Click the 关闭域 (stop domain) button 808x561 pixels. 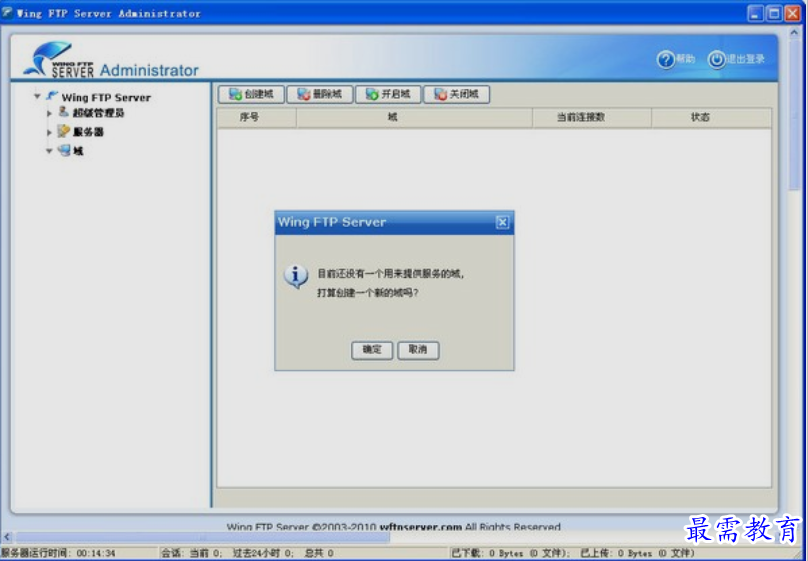[457, 94]
